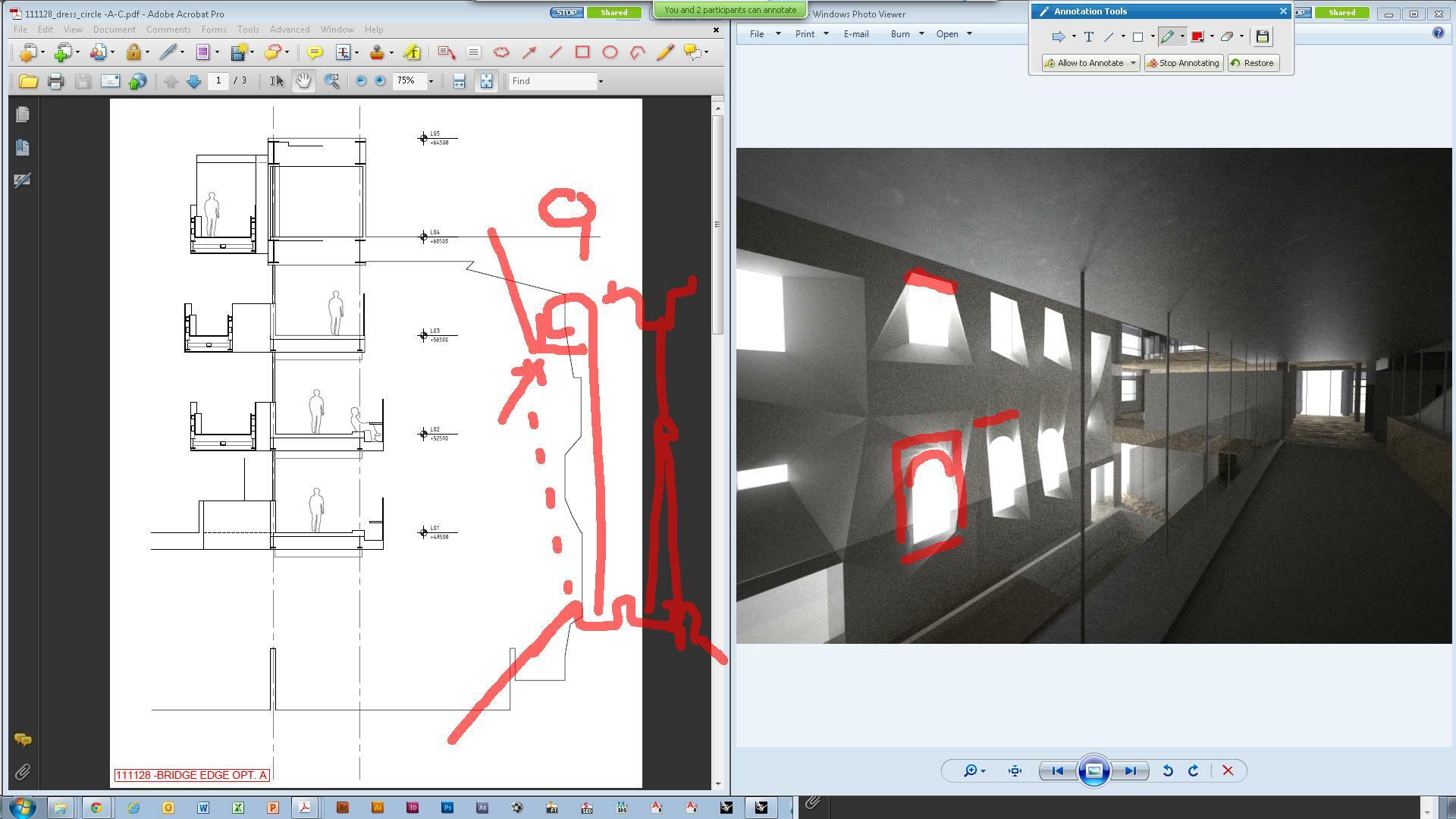Click the Secure padlock icon

click(x=133, y=52)
